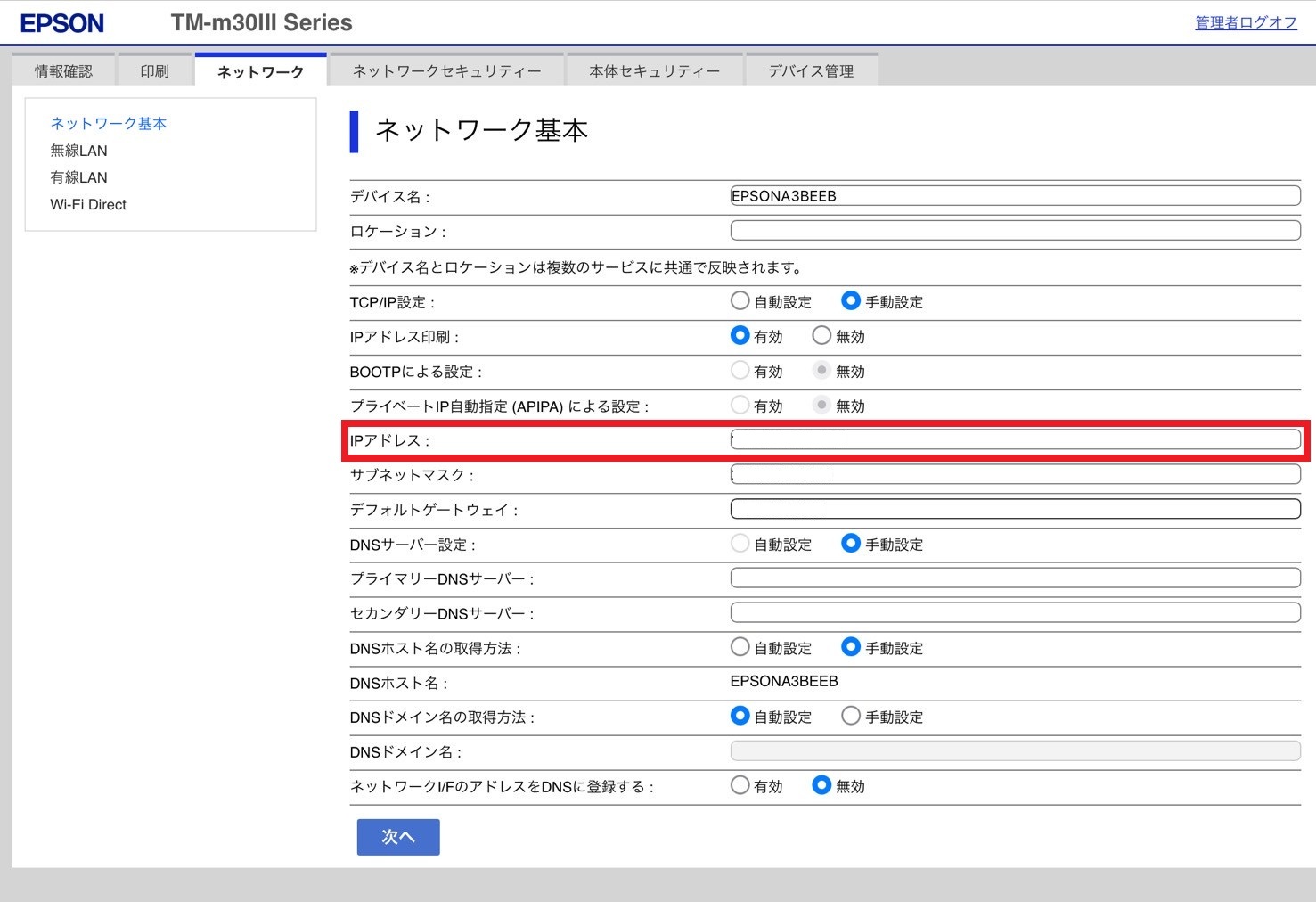Set TCP/IP設定 to 自動設定
This screenshot has width=1316, height=902.
coord(740,301)
